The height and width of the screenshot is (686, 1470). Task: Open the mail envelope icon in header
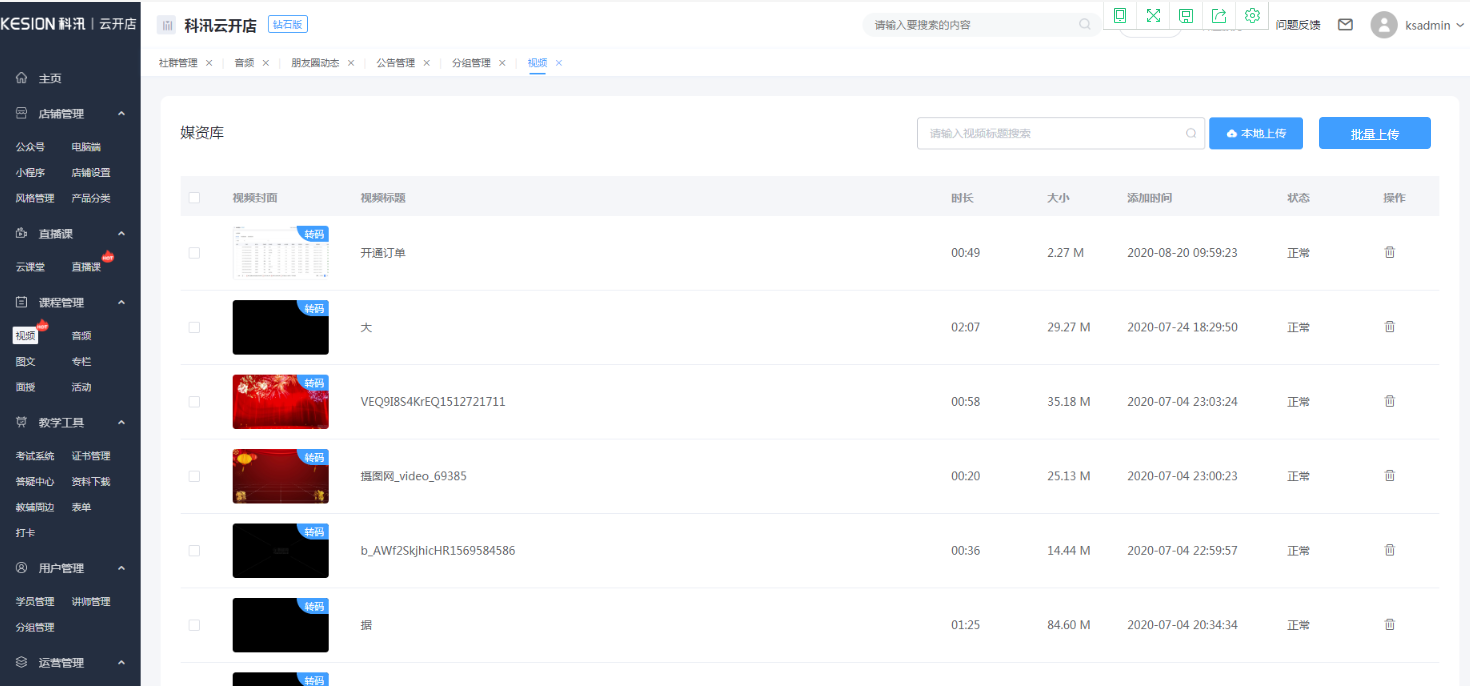coord(1345,25)
